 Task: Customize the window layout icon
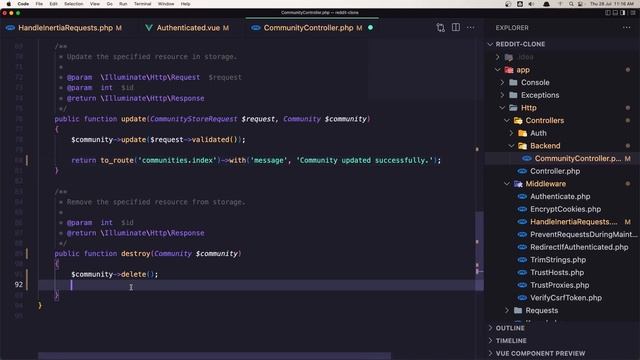pyautogui.click(x=633, y=13)
